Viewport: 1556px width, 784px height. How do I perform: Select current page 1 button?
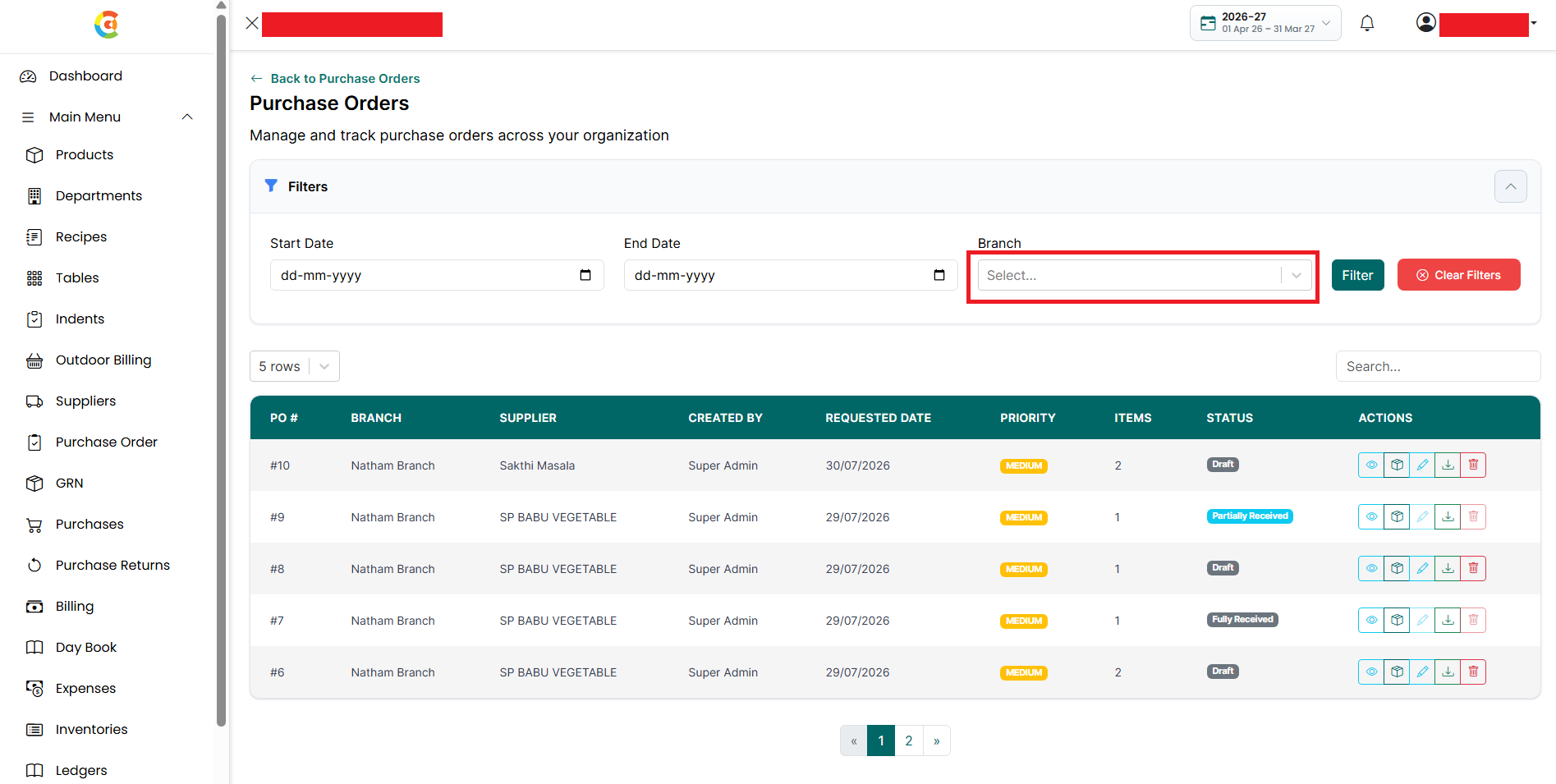881,740
